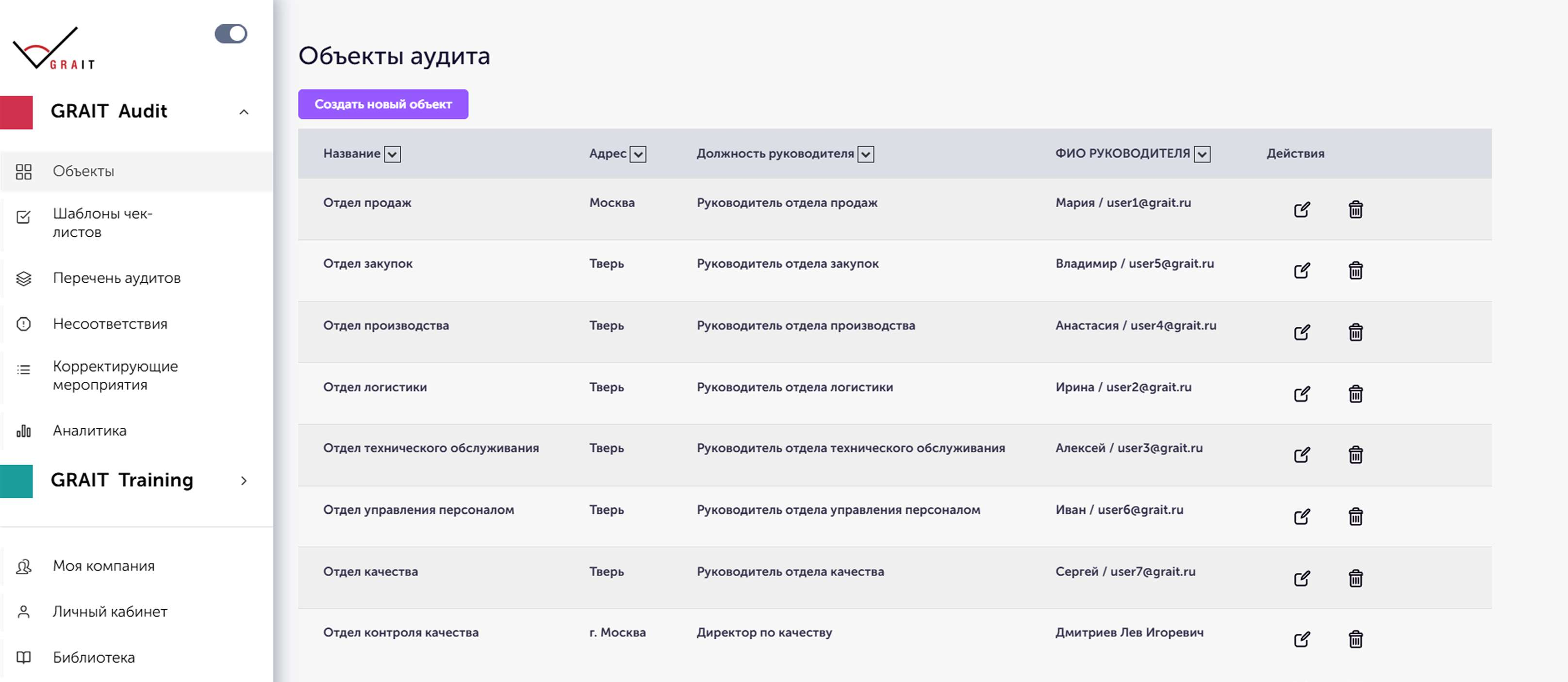
Task: Delete the Отдел закупок row
Action: [x=1355, y=271]
